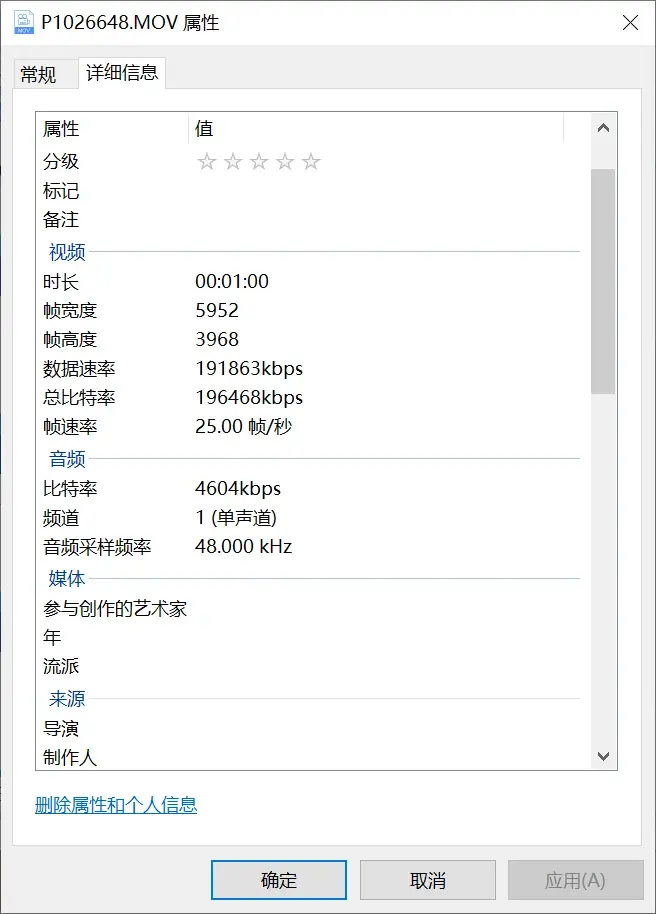Open the 删除属性和个人信息 link
The width and height of the screenshot is (656, 914).
[x=116, y=805]
